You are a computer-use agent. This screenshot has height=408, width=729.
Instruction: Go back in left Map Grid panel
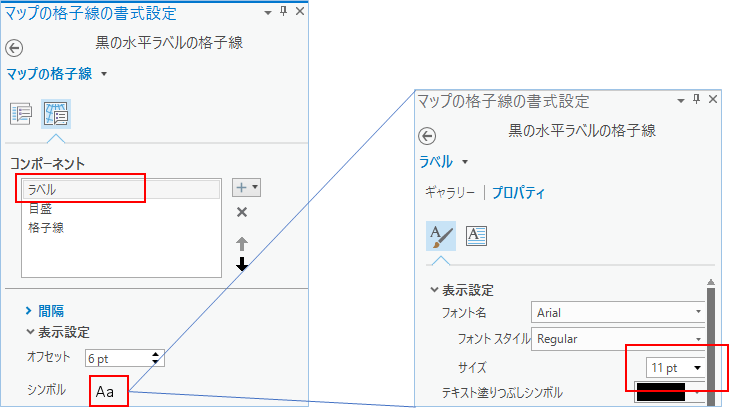point(14,48)
